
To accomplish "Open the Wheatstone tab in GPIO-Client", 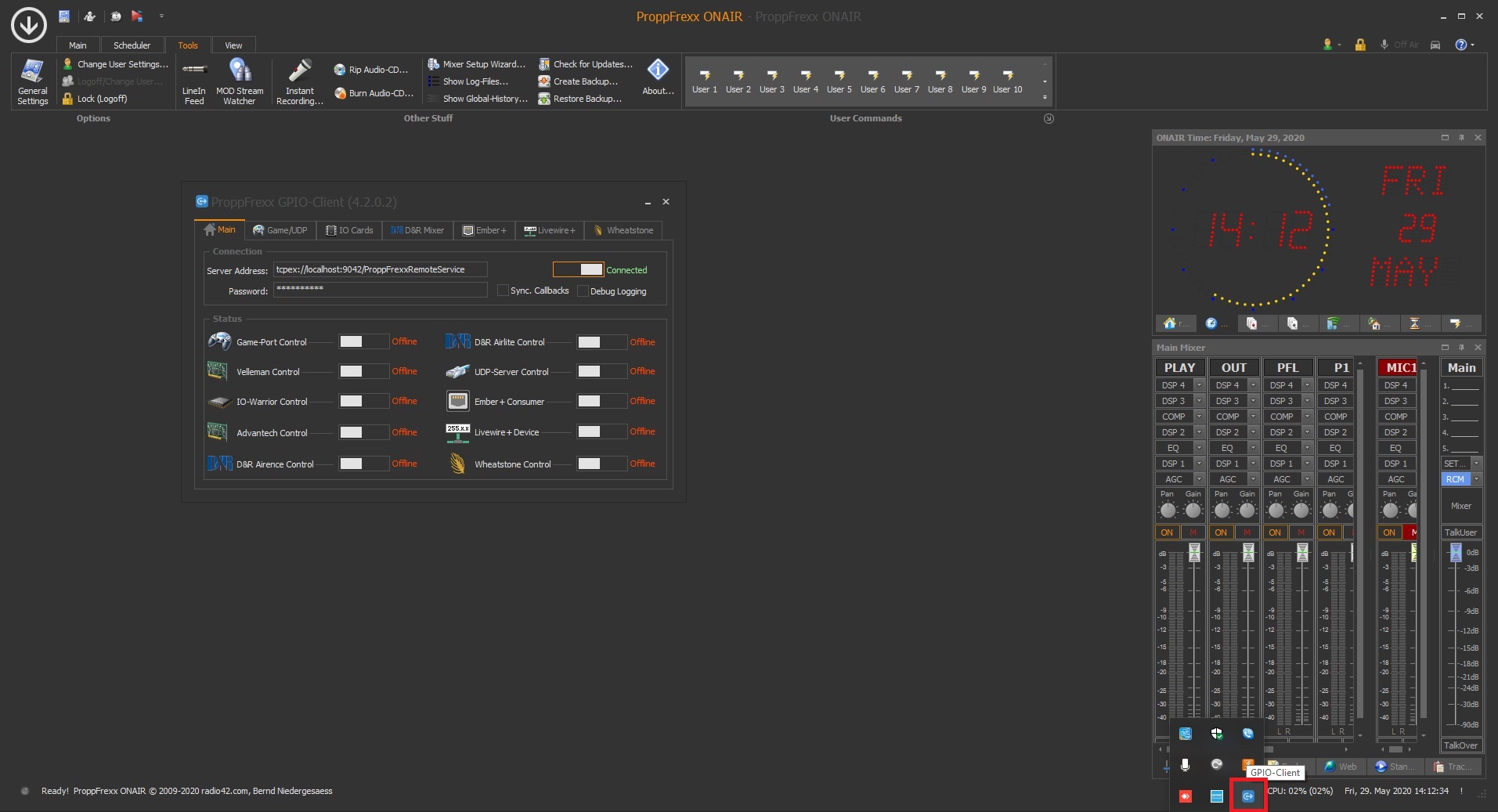I will click(623, 230).
